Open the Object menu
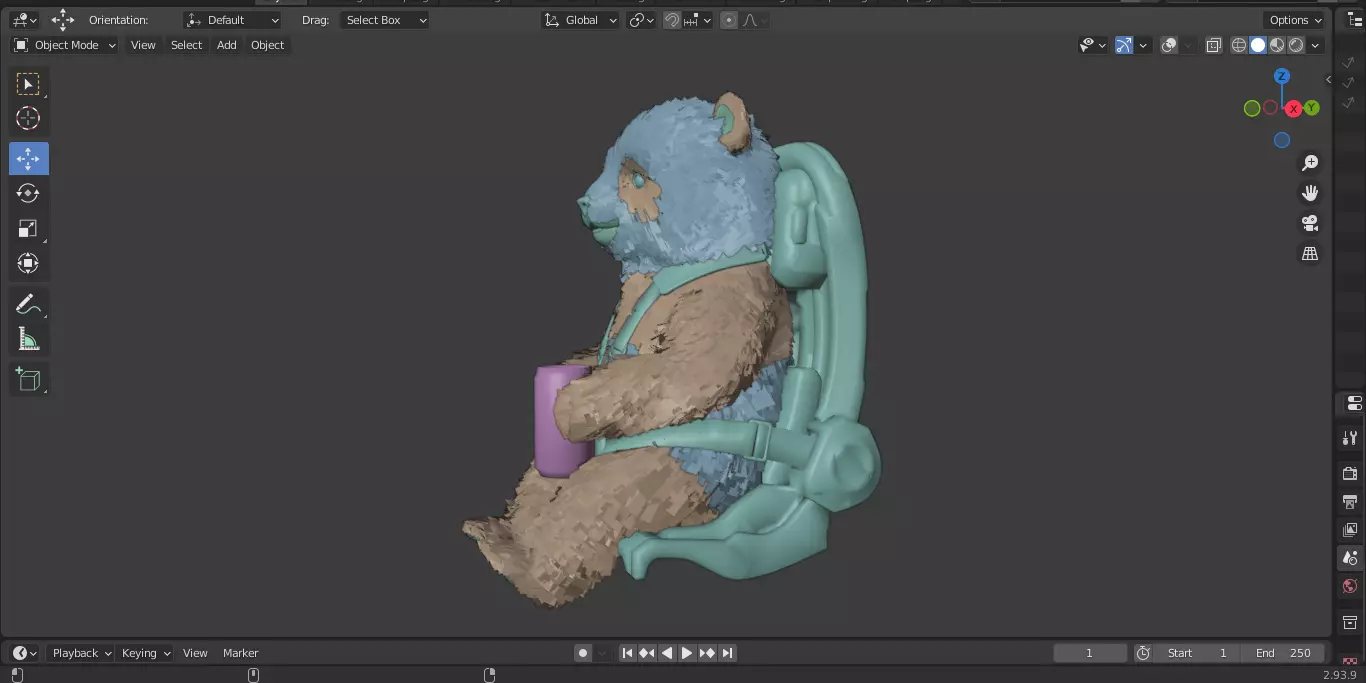This screenshot has height=683, width=1366. pyautogui.click(x=267, y=45)
